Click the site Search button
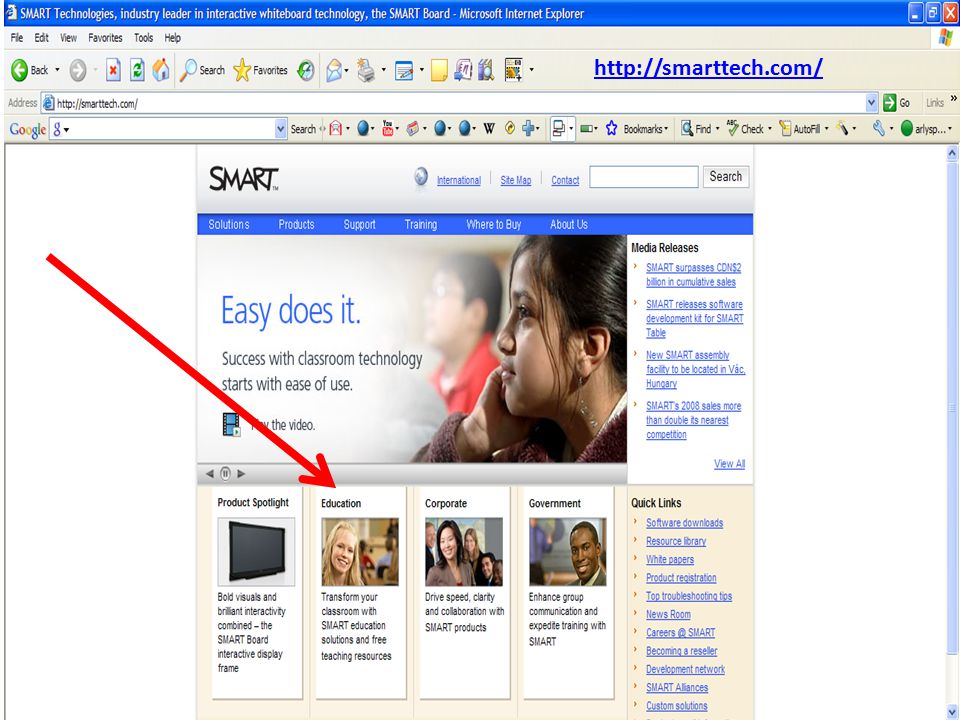The height and width of the screenshot is (720, 960). point(726,177)
